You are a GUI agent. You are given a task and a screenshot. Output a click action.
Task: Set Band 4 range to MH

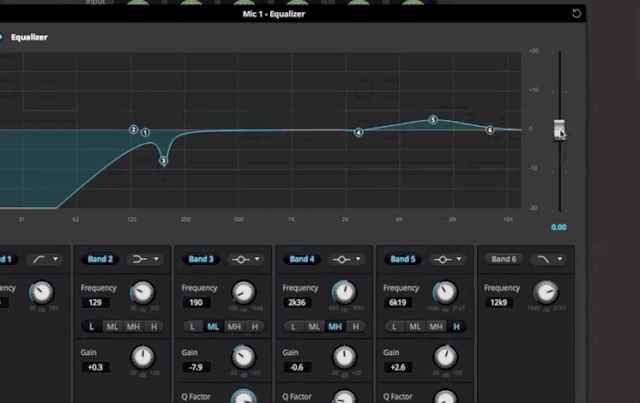335,327
